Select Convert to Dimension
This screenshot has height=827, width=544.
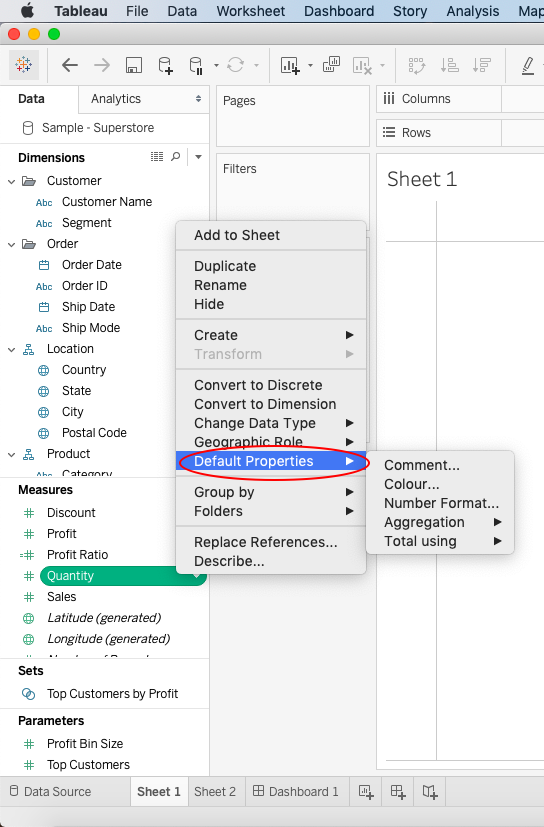tap(271, 404)
